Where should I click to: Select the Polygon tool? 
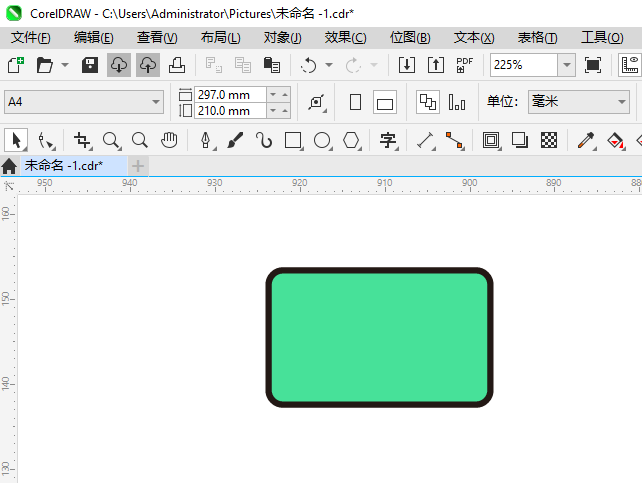click(x=351, y=140)
